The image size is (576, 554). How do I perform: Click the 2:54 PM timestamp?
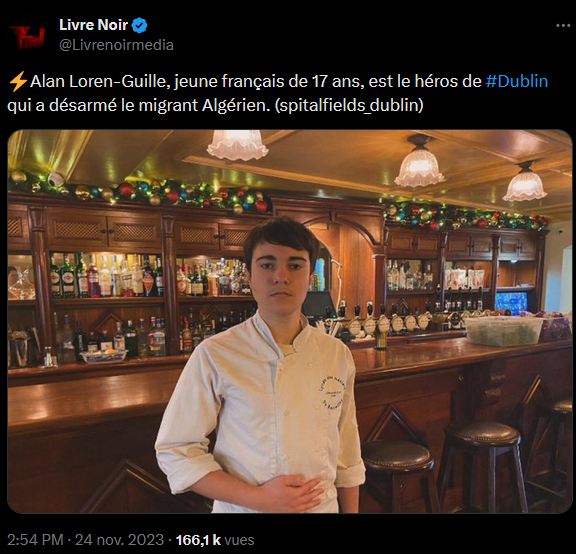(35, 540)
